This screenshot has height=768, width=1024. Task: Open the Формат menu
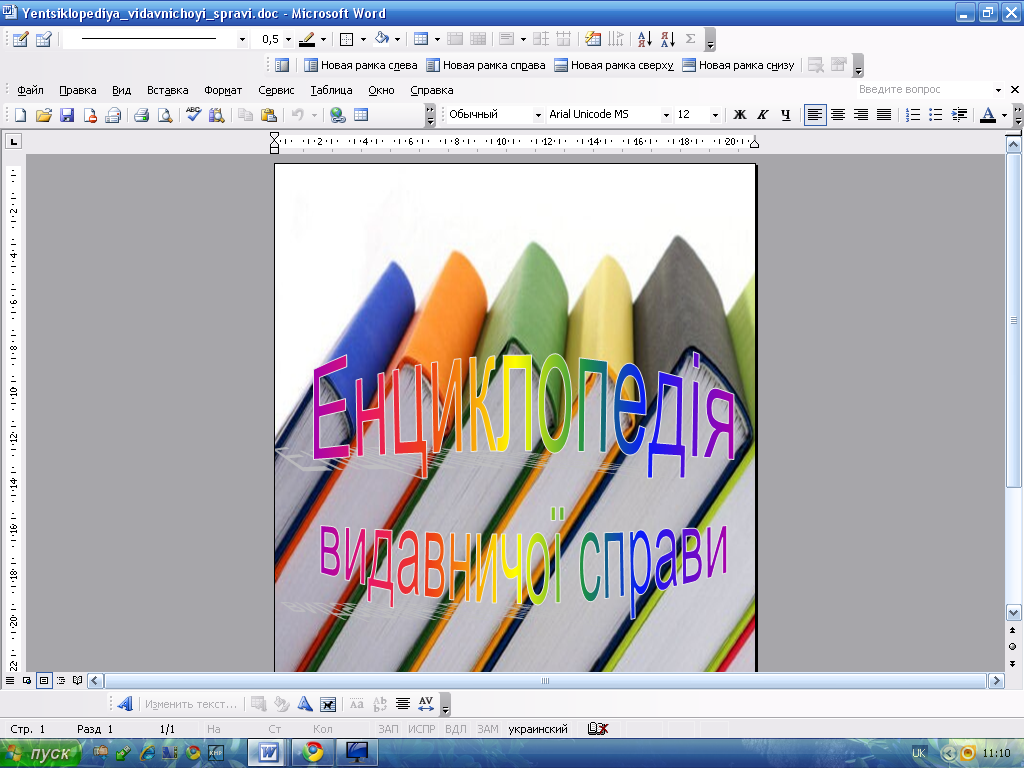(223, 90)
